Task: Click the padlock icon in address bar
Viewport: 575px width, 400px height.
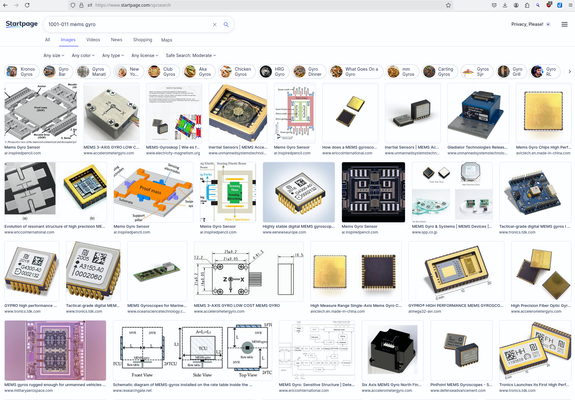Action: [x=81, y=5]
